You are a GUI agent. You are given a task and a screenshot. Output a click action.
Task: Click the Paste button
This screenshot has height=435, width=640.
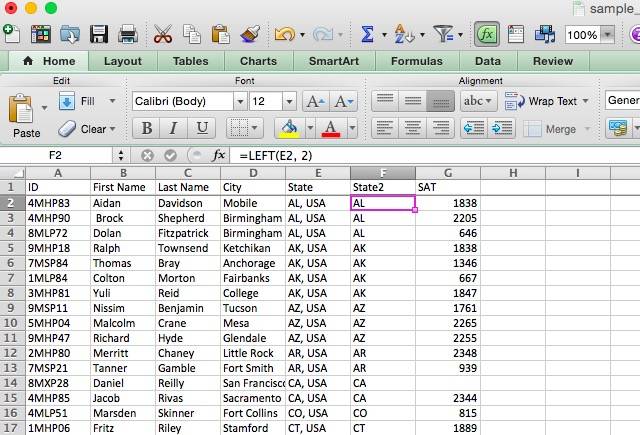(23, 116)
